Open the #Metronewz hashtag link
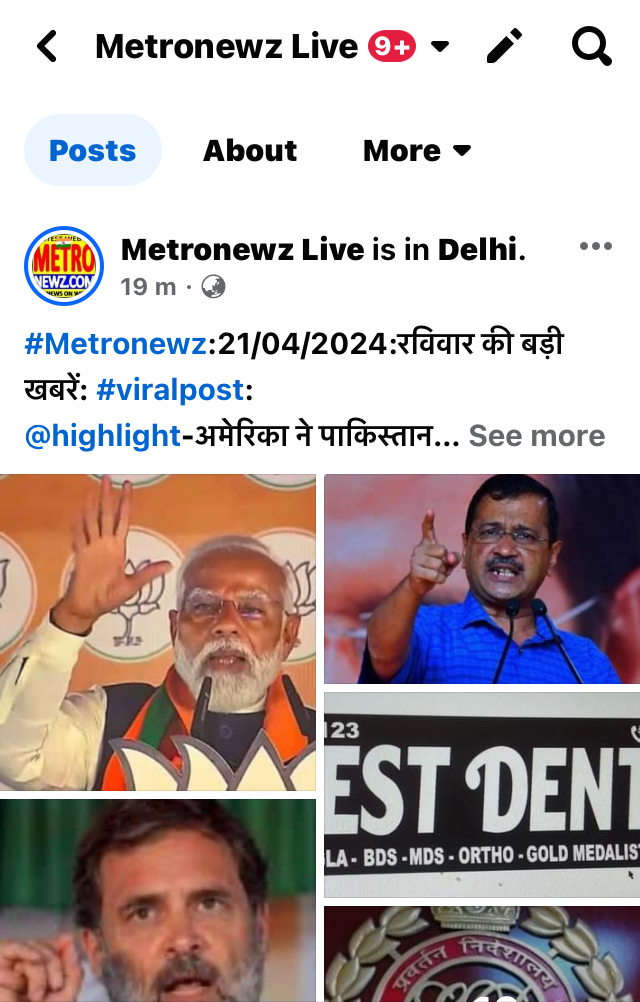This screenshot has height=1002, width=640. tap(116, 344)
